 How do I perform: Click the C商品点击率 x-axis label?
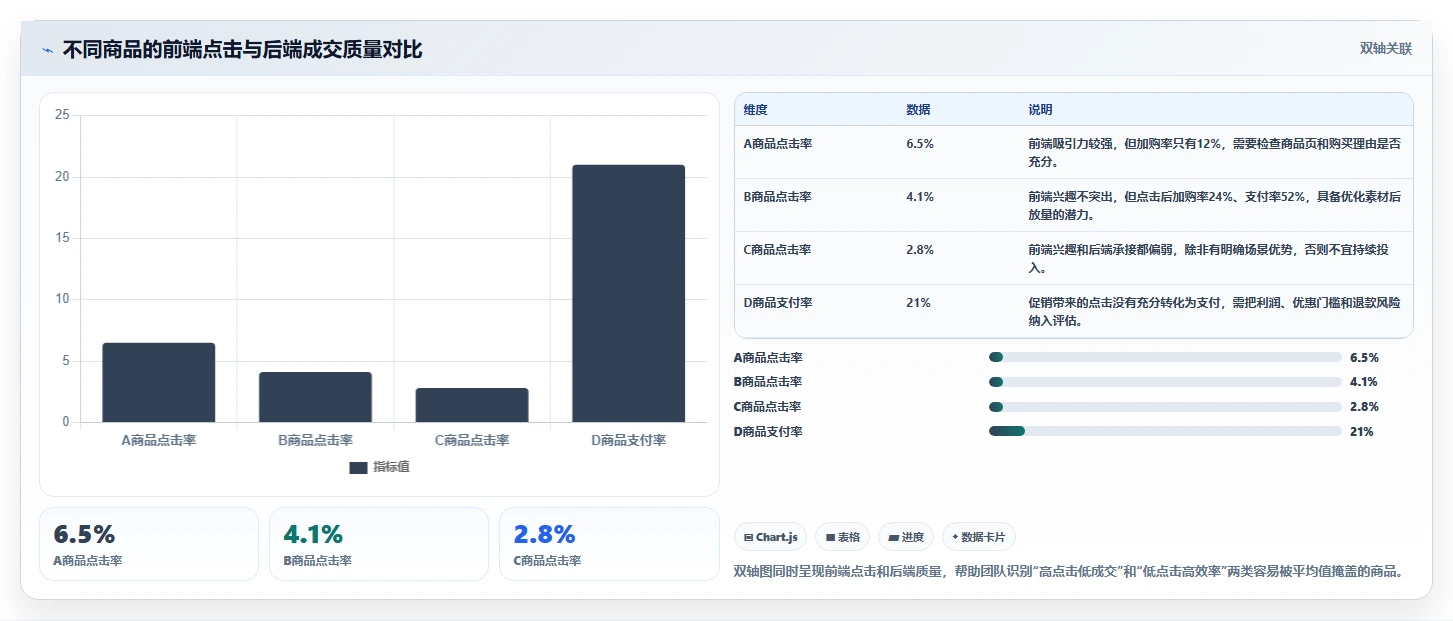(x=472, y=440)
